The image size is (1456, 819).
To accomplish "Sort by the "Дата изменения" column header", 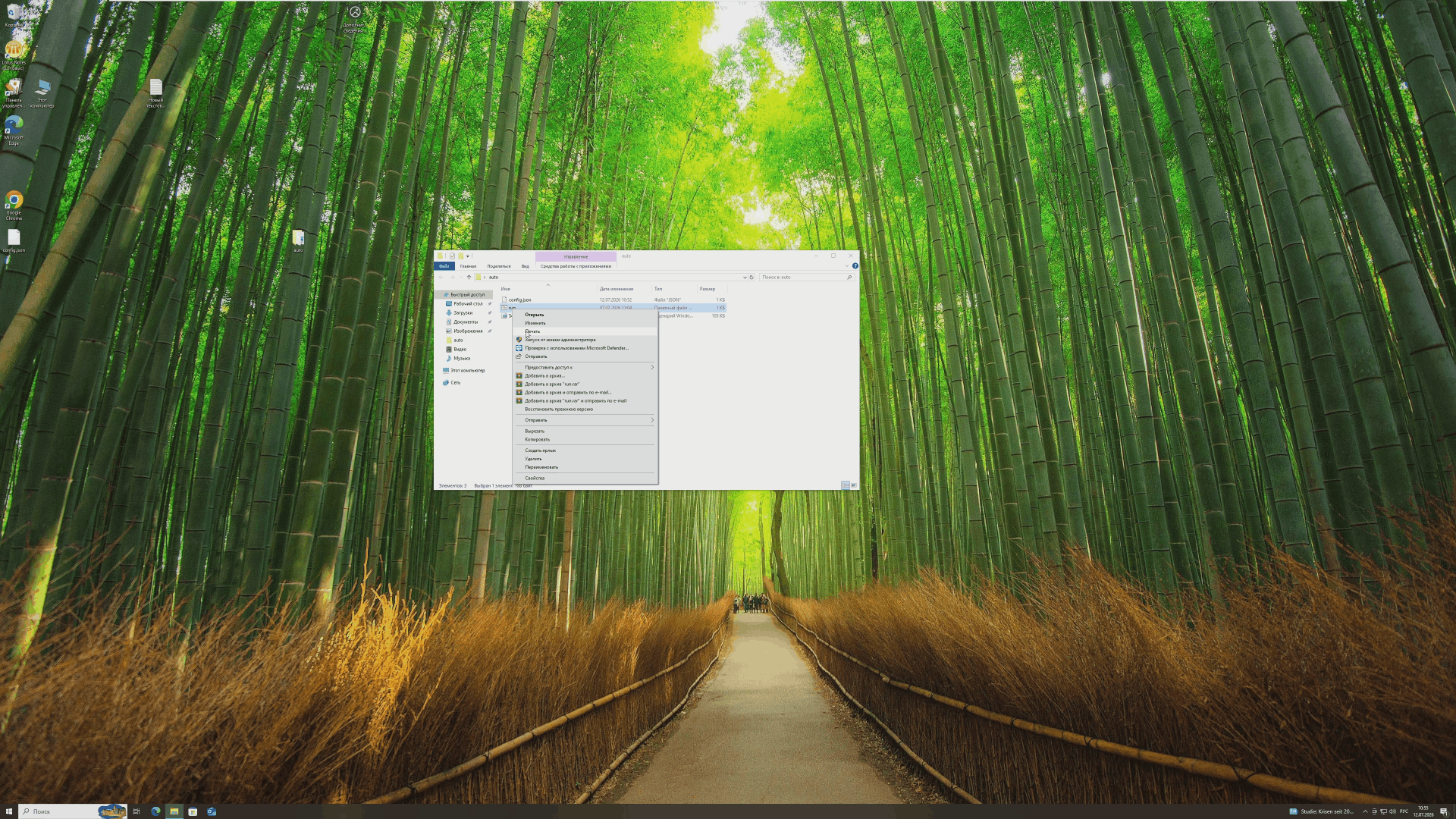I will click(616, 289).
